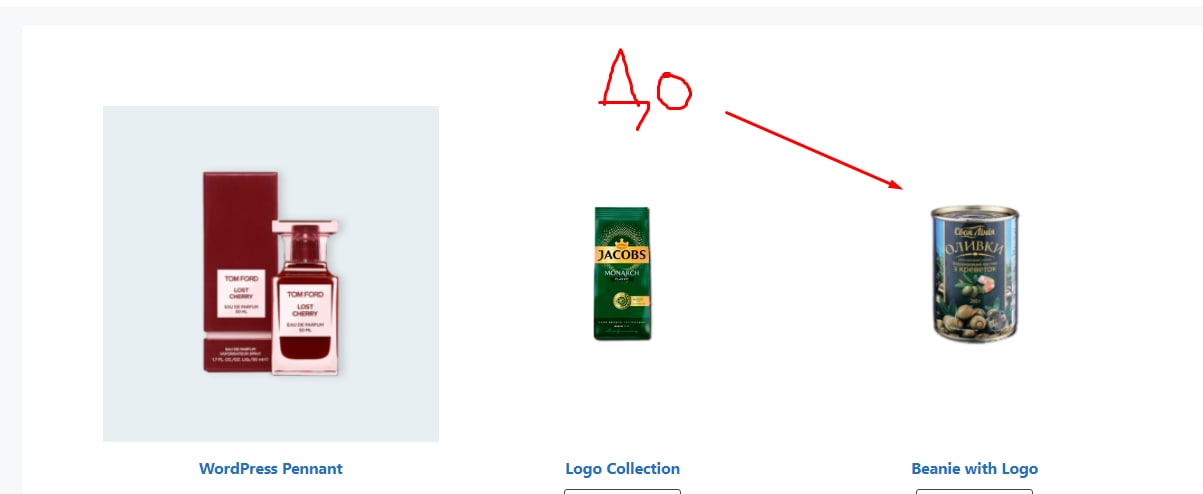Click the red handwritten "До" annotation
This screenshot has width=1203, height=494.
(645, 88)
